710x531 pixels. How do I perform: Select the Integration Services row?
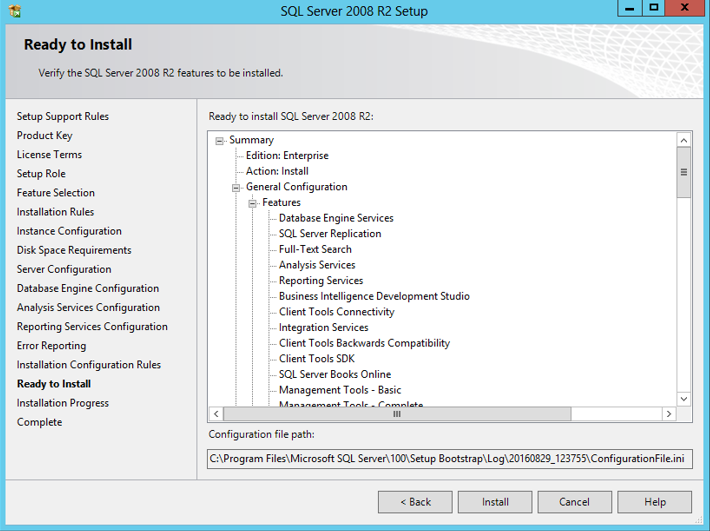(323, 327)
